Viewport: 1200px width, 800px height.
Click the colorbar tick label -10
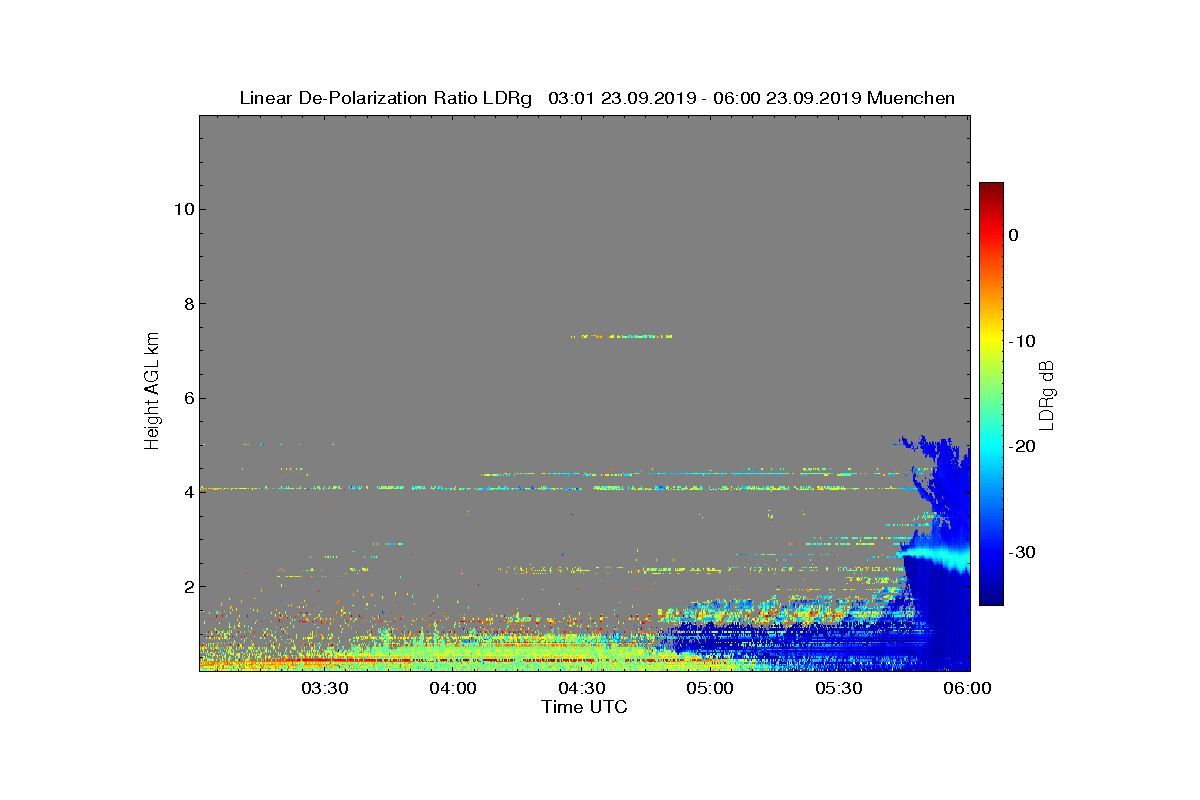point(1021,341)
